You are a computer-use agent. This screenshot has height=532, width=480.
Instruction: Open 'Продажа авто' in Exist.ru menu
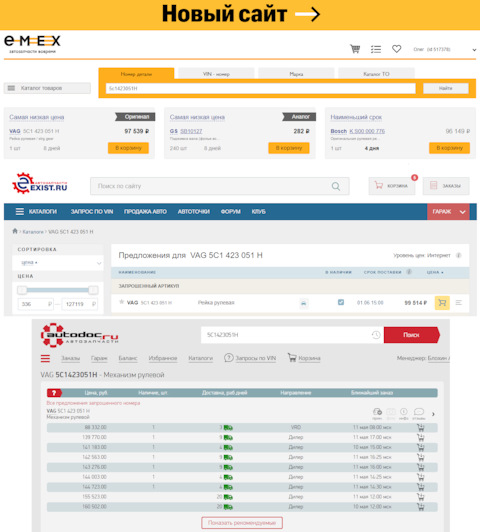coord(145,212)
